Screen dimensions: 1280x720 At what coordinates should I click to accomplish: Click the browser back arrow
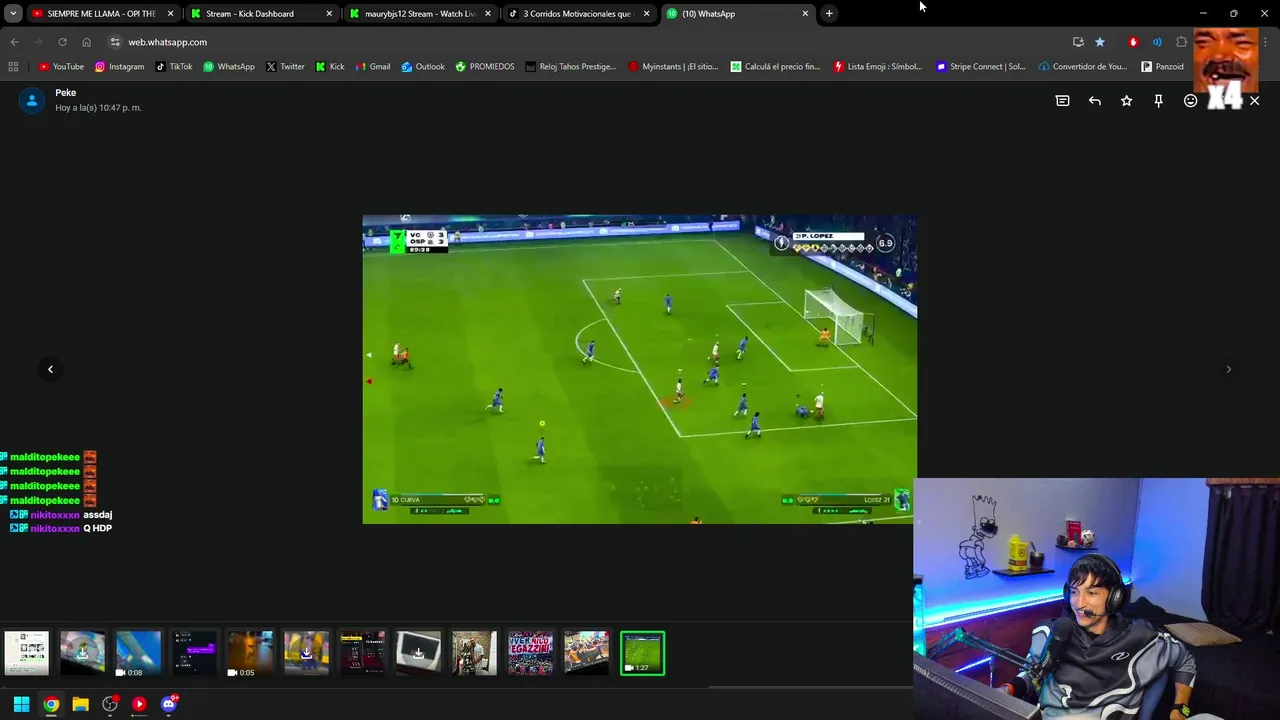click(x=14, y=42)
